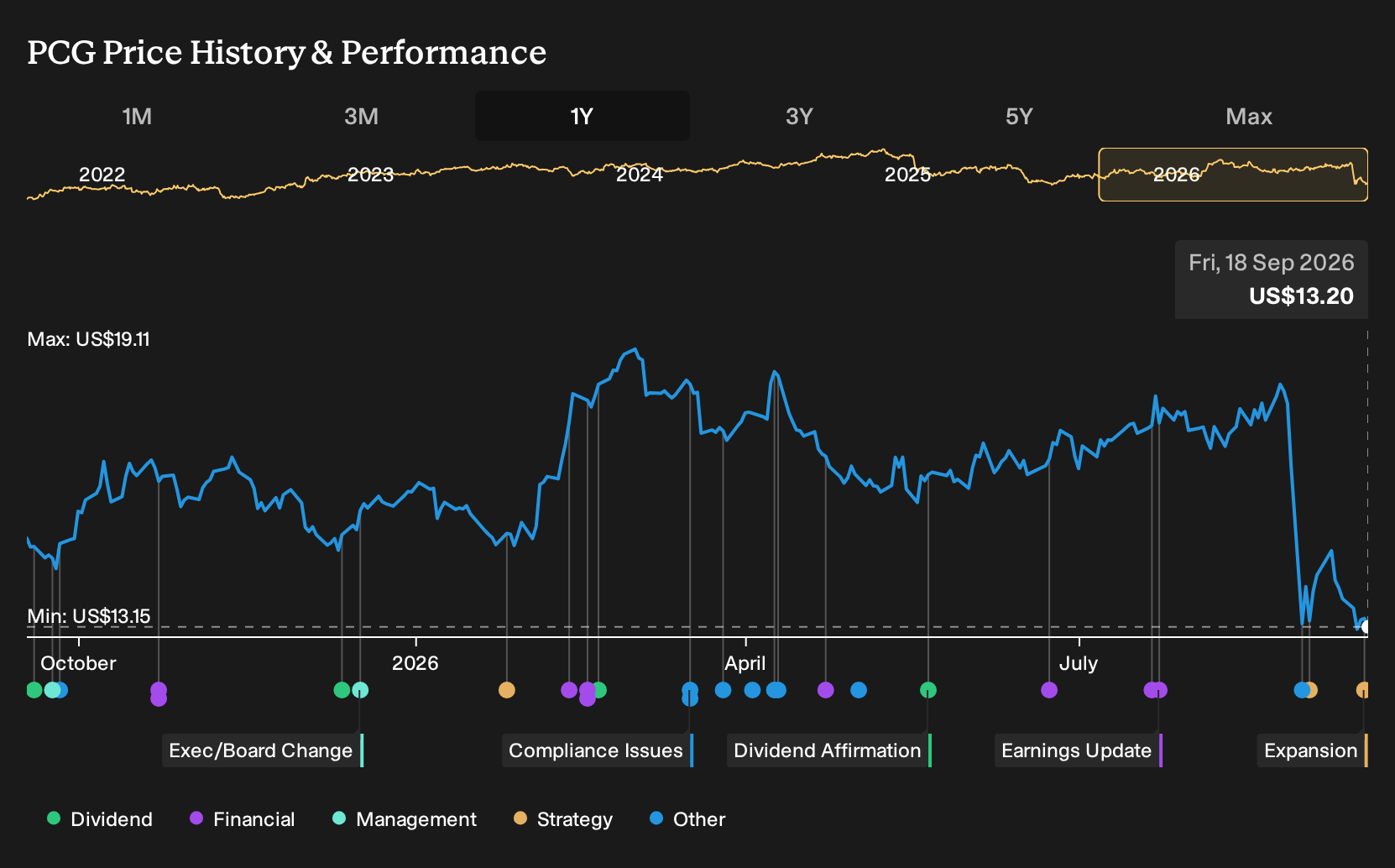Click the October axis label
Viewport: 1395px width, 868px height.
78,663
